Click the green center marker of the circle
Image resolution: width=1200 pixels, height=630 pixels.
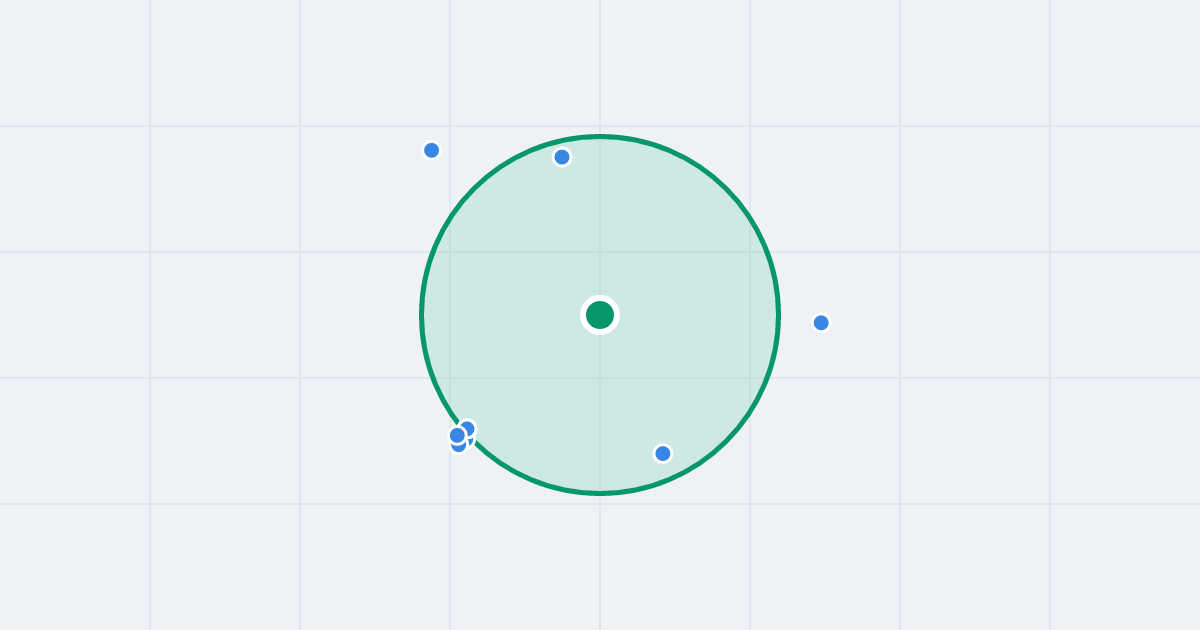pyautogui.click(x=600, y=315)
